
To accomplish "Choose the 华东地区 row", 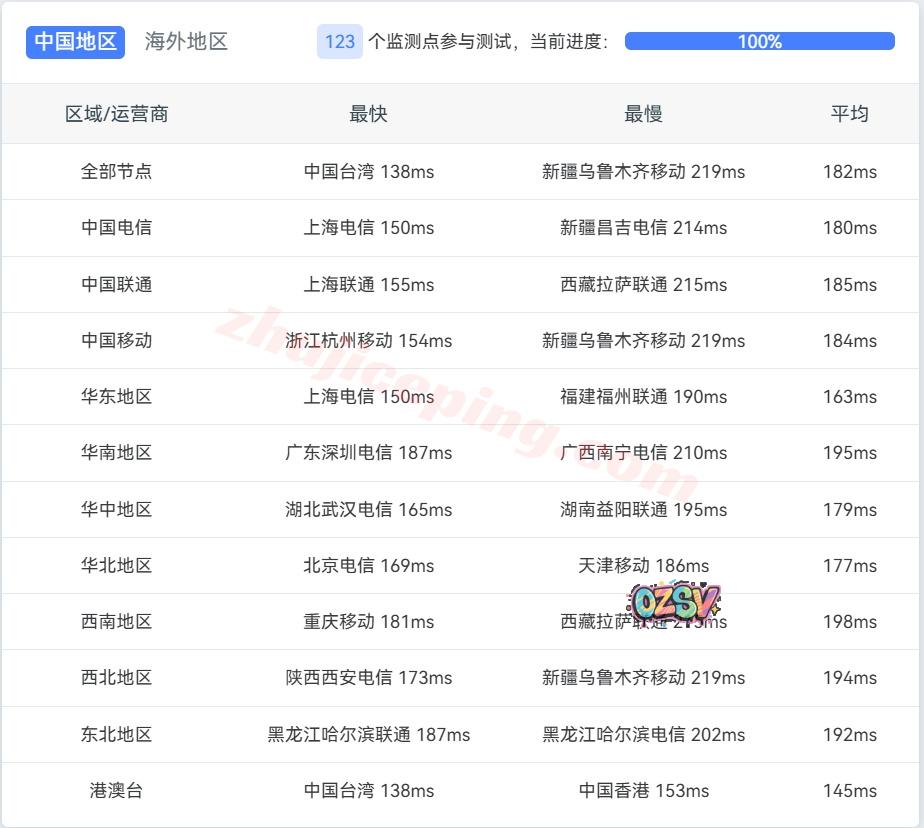I will pyautogui.click(x=116, y=397).
